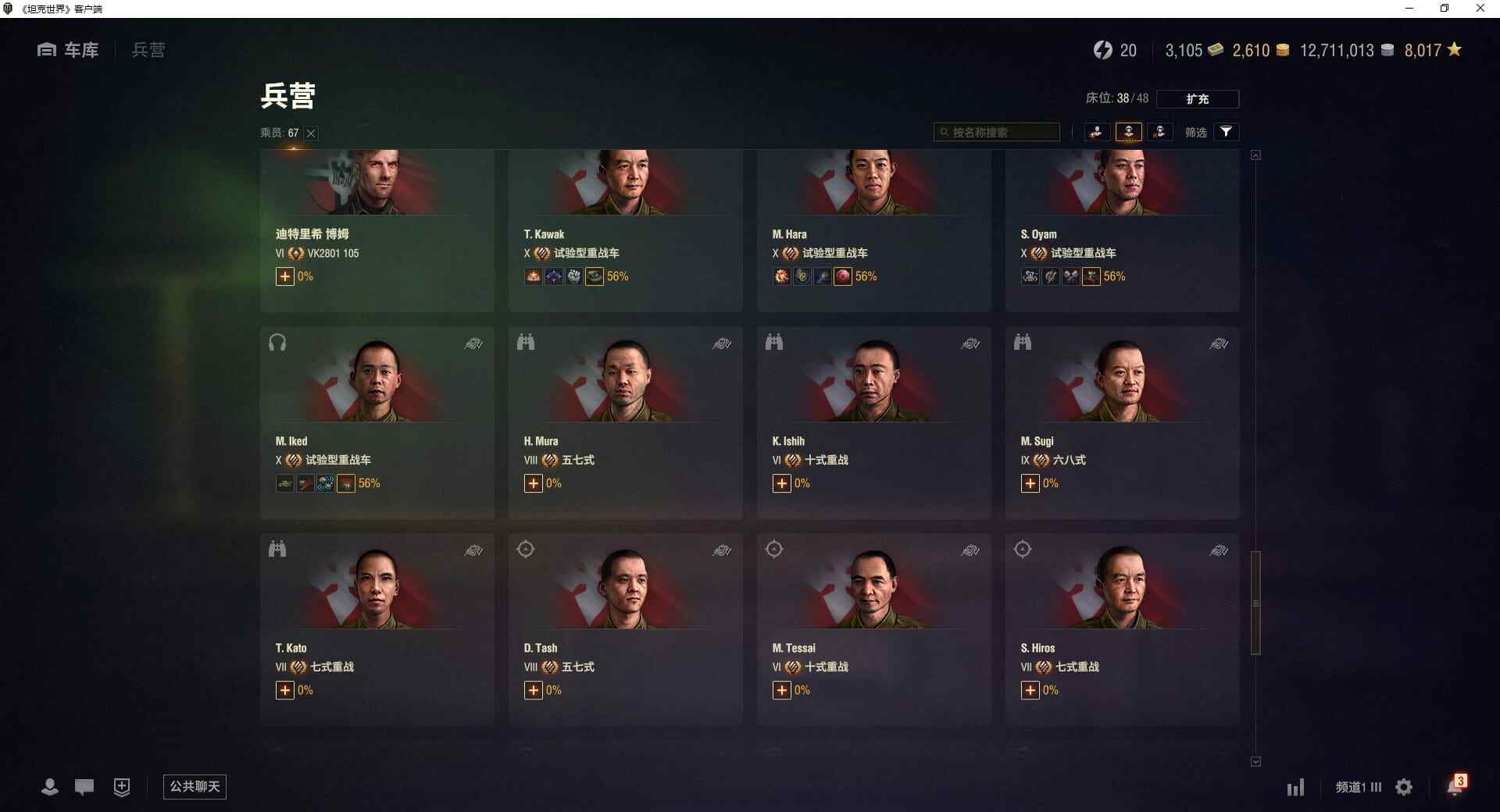Click the crew list scrollbar thumb
The width and height of the screenshot is (1500, 812).
tap(1255, 603)
